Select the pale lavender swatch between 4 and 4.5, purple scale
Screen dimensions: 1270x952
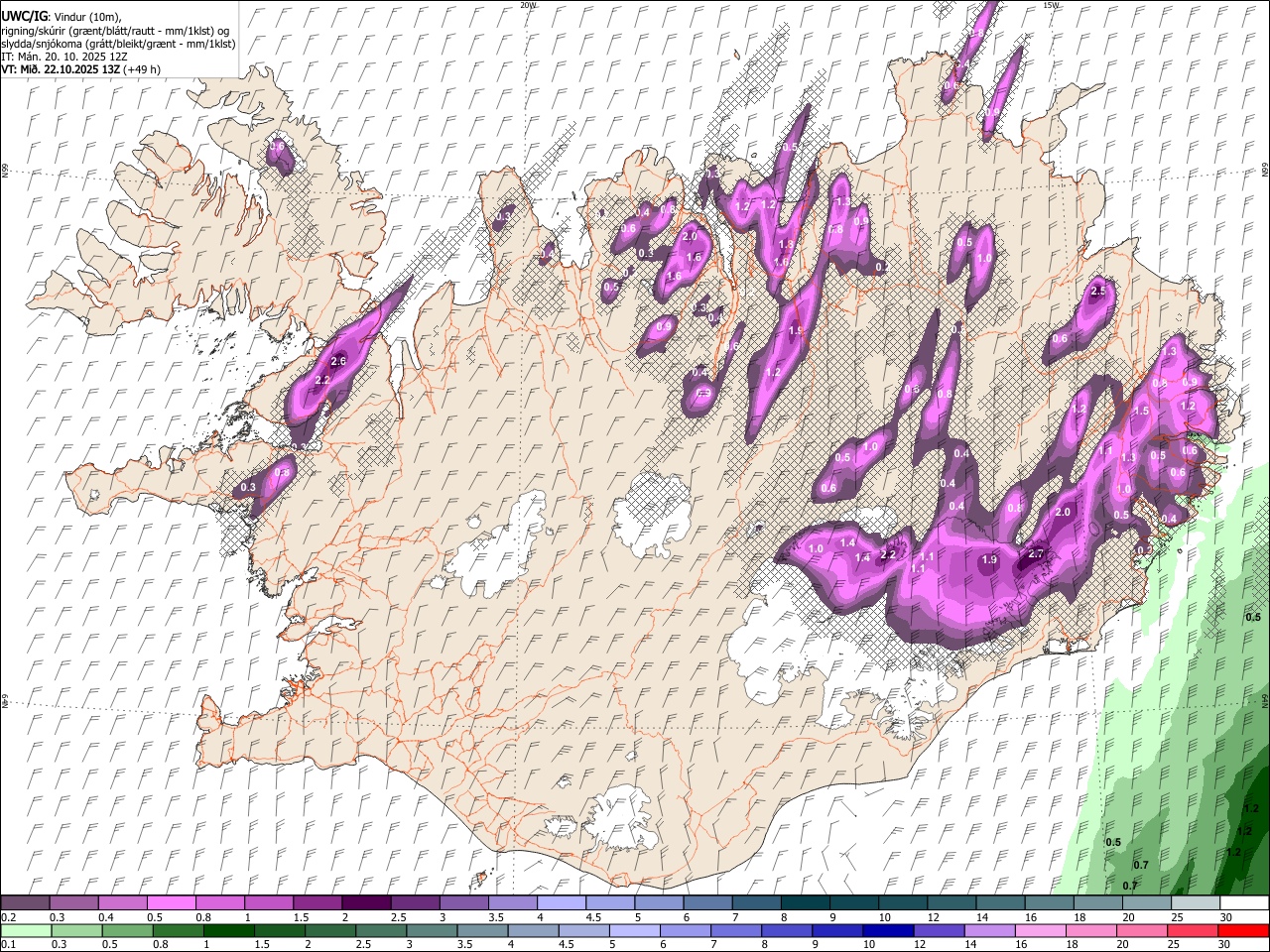coord(562,903)
